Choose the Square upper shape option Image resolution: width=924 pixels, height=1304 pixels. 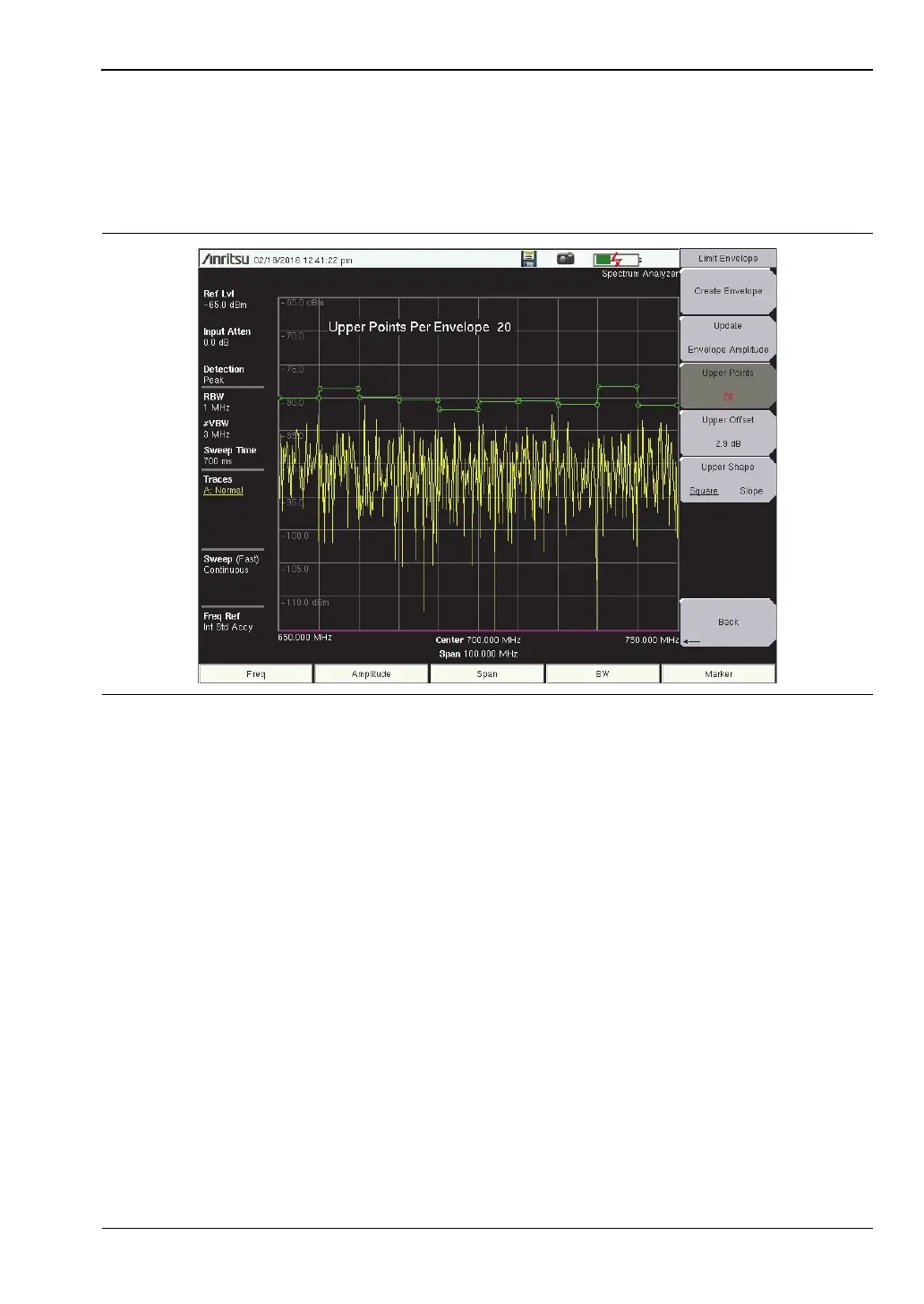(x=704, y=491)
